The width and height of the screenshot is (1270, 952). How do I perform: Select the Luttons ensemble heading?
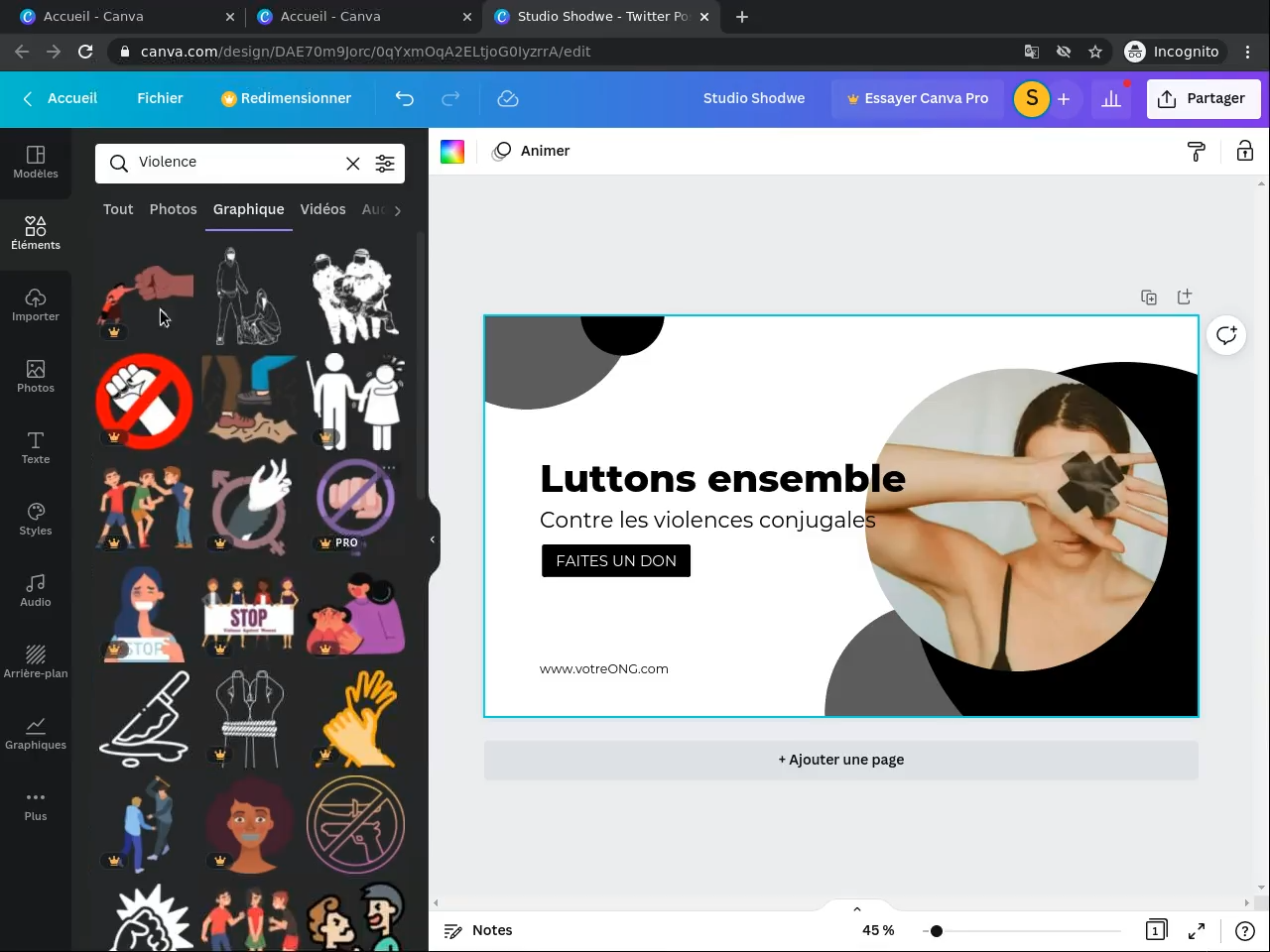tap(722, 479)
